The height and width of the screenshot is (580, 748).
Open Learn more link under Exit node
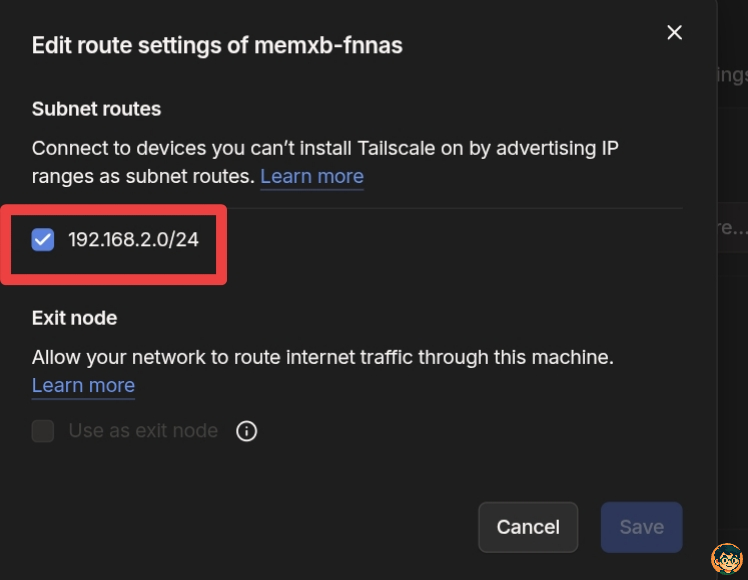(83, 385)
